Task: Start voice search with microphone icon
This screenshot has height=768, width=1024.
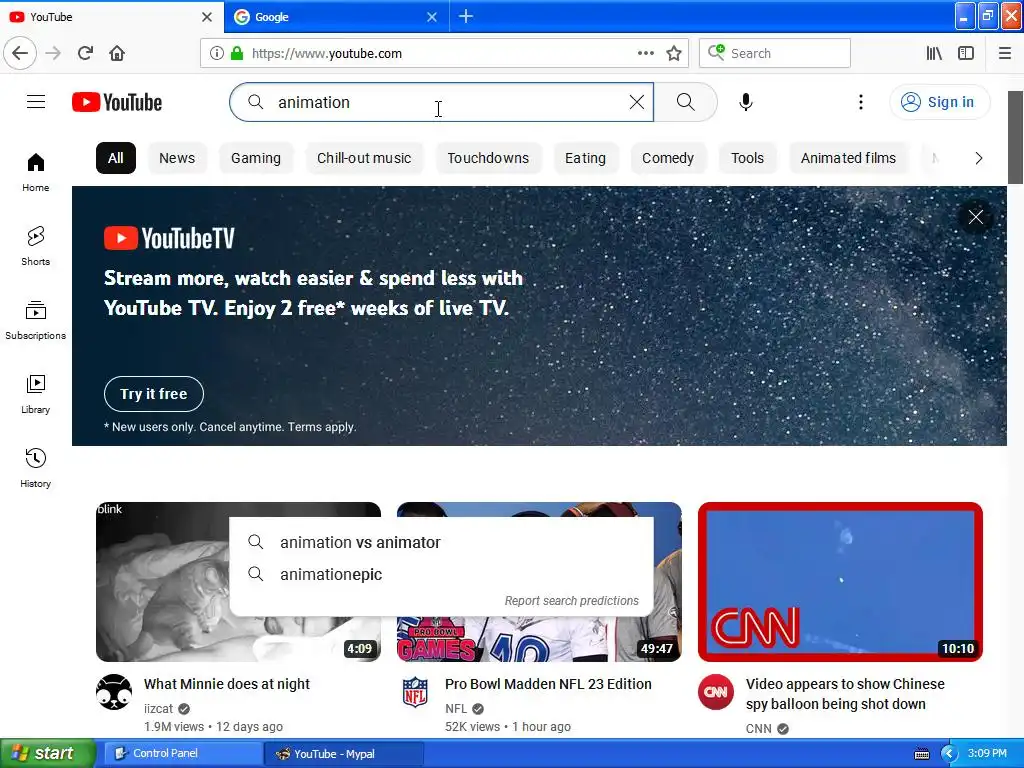Action: tap(746, 102)
